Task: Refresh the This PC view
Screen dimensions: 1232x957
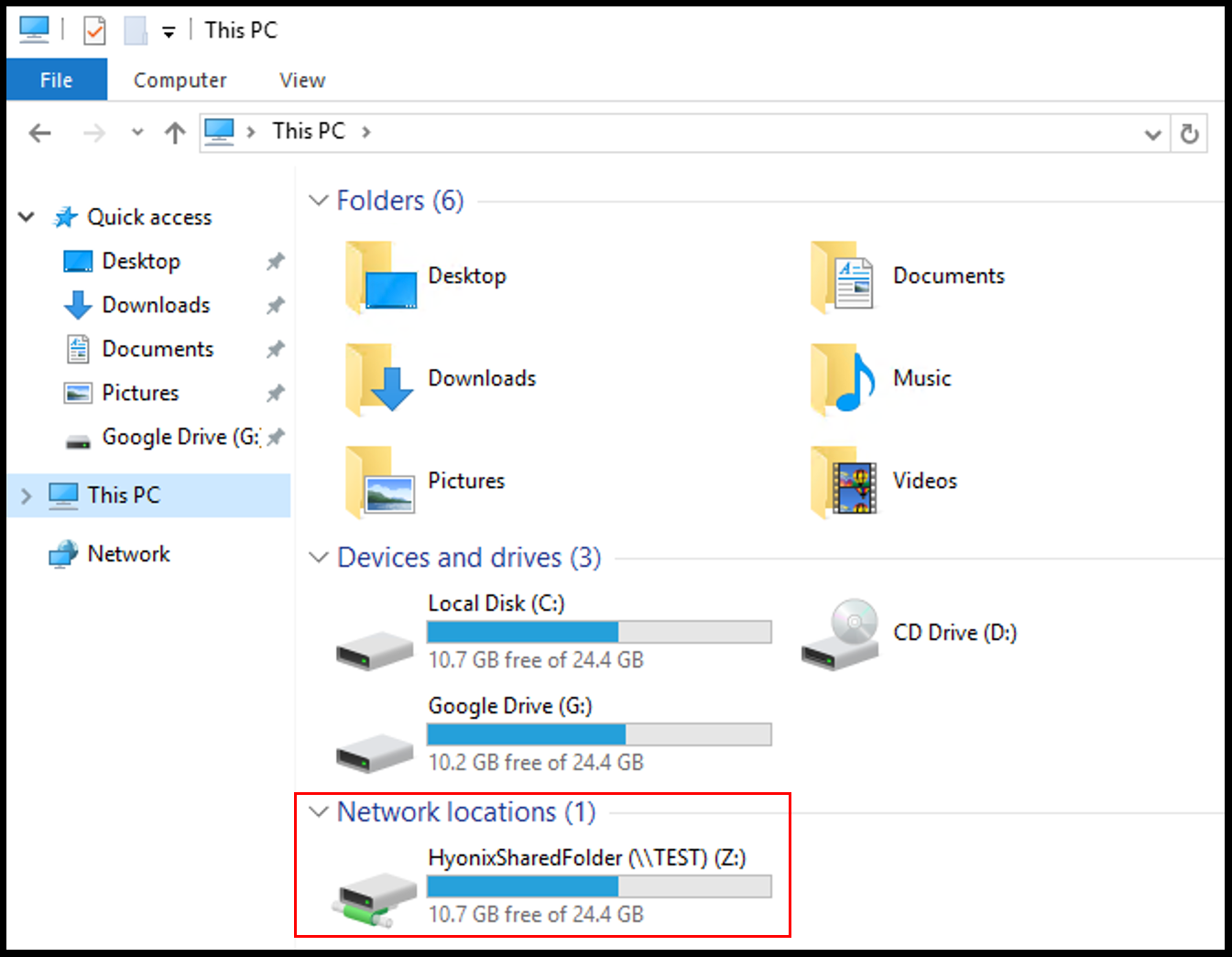Action: 1189,135
